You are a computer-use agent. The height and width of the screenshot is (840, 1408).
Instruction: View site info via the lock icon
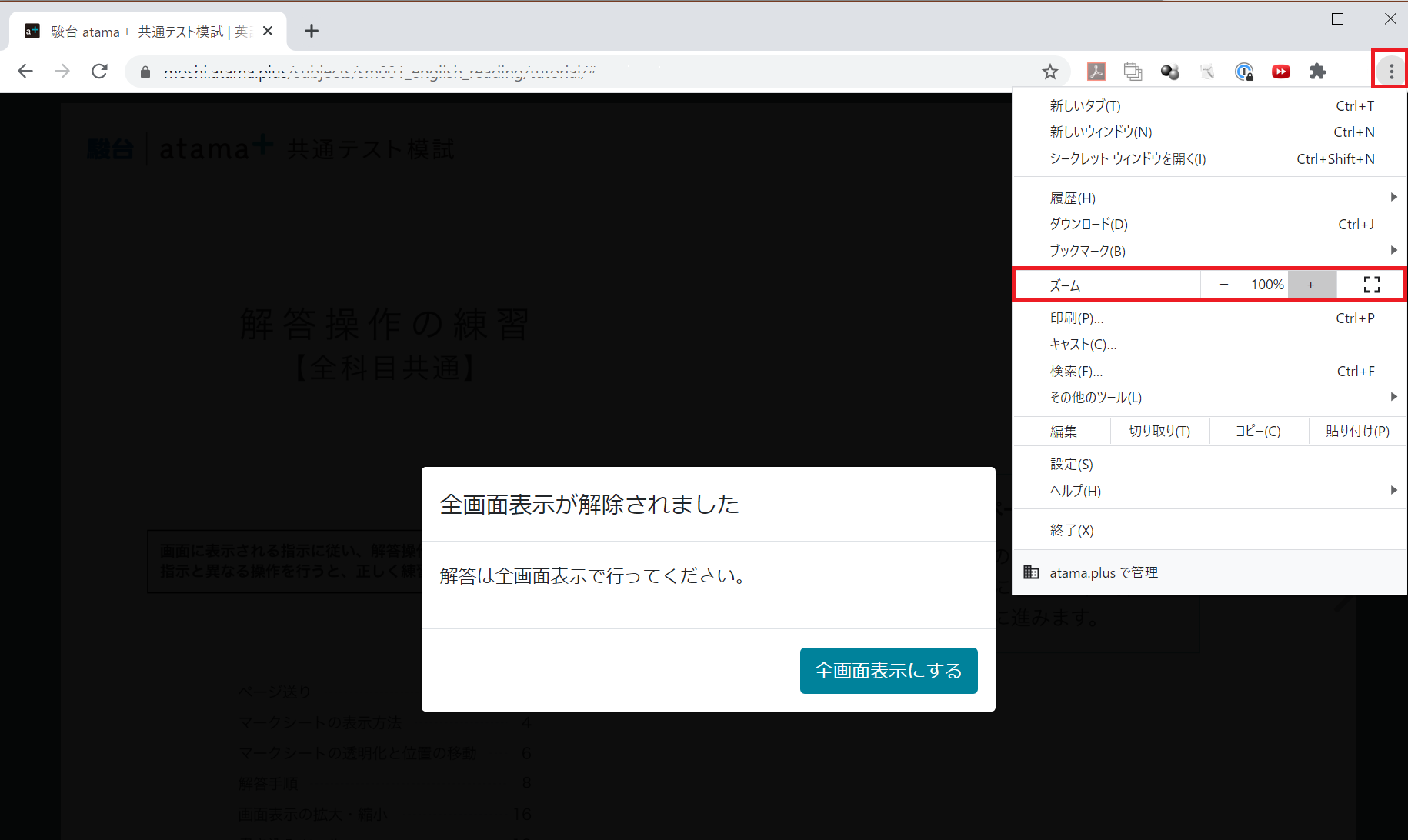point(145,72)
